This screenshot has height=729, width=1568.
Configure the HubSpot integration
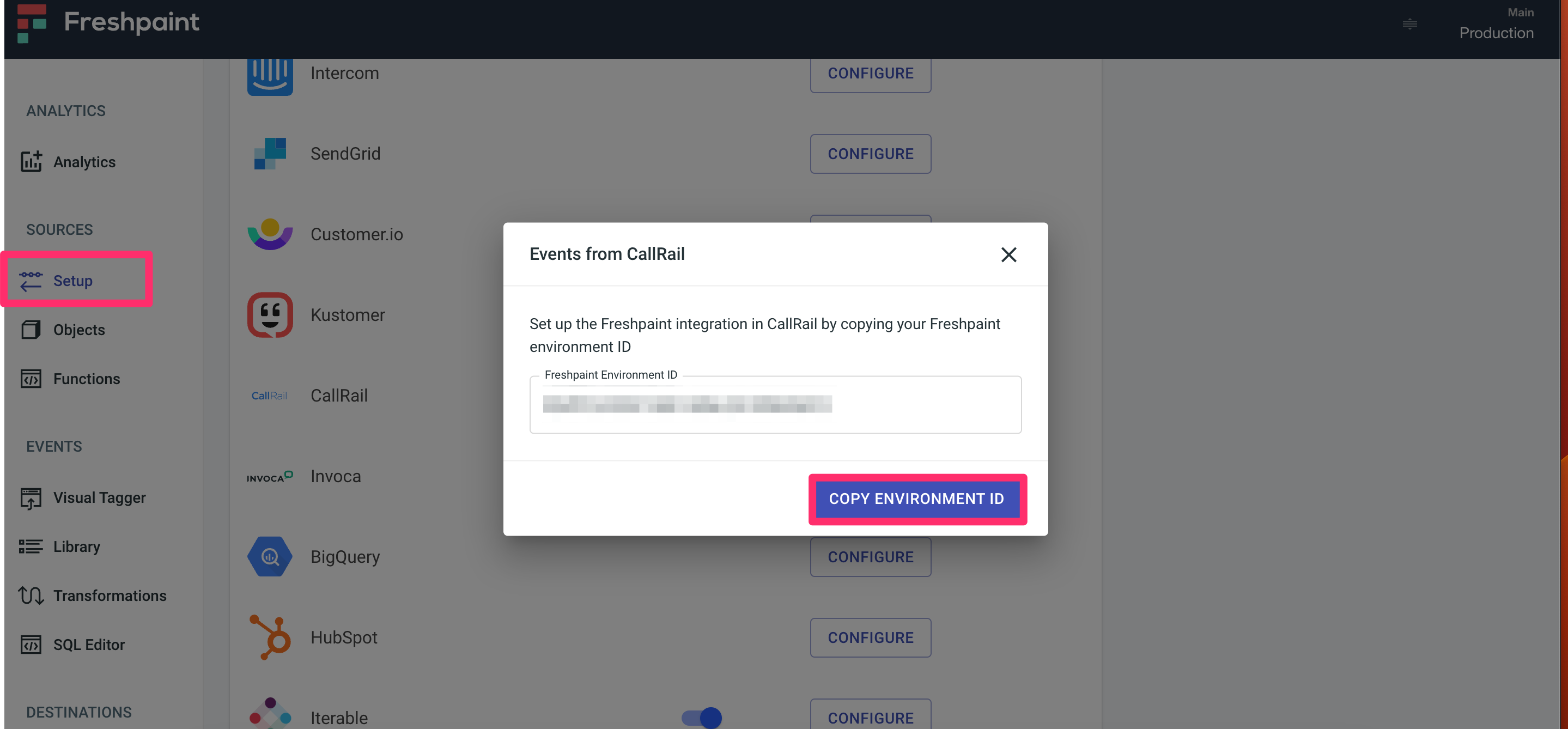coord(870,637)
